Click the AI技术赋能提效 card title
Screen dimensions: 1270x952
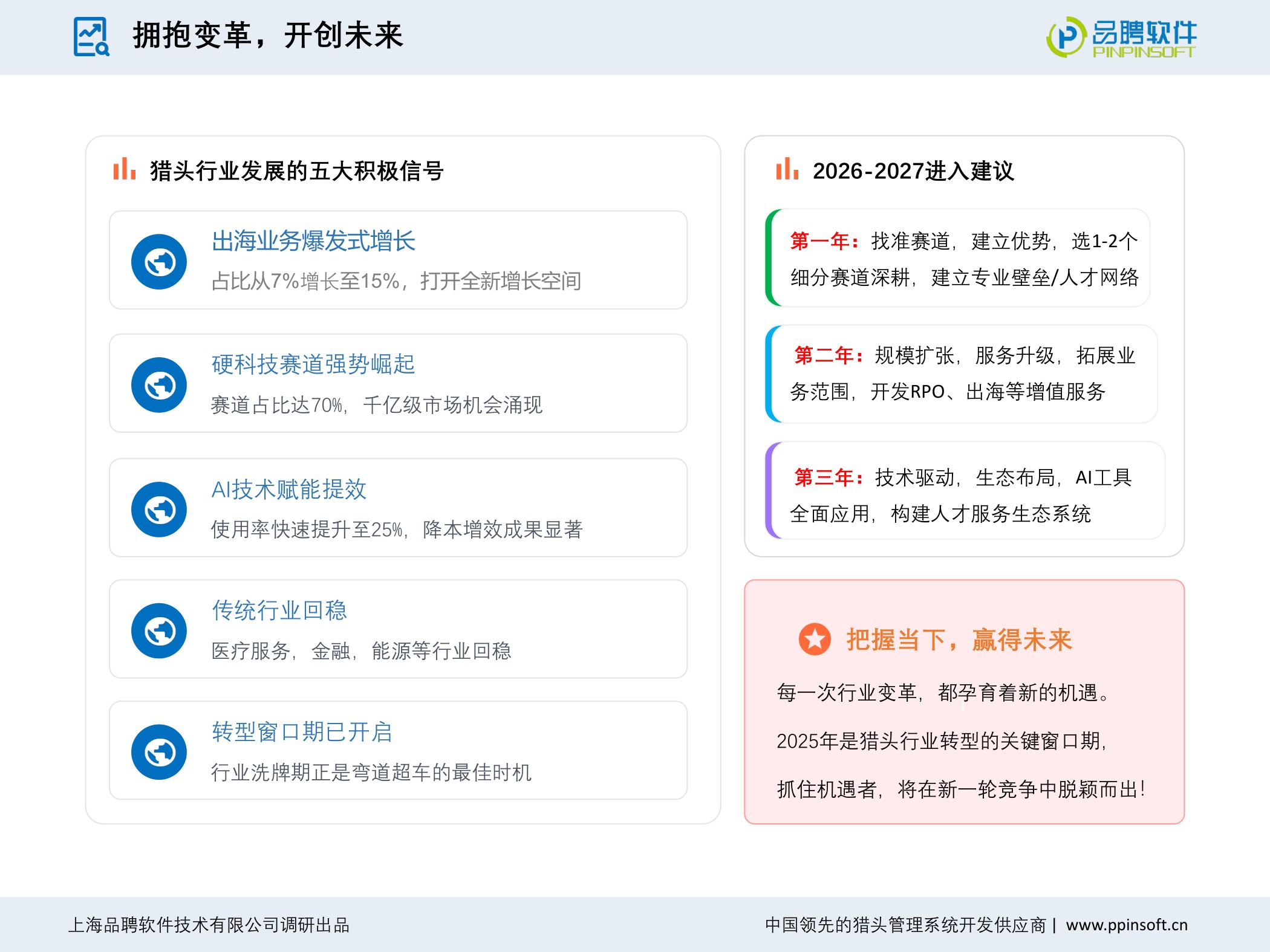(289, 489)
